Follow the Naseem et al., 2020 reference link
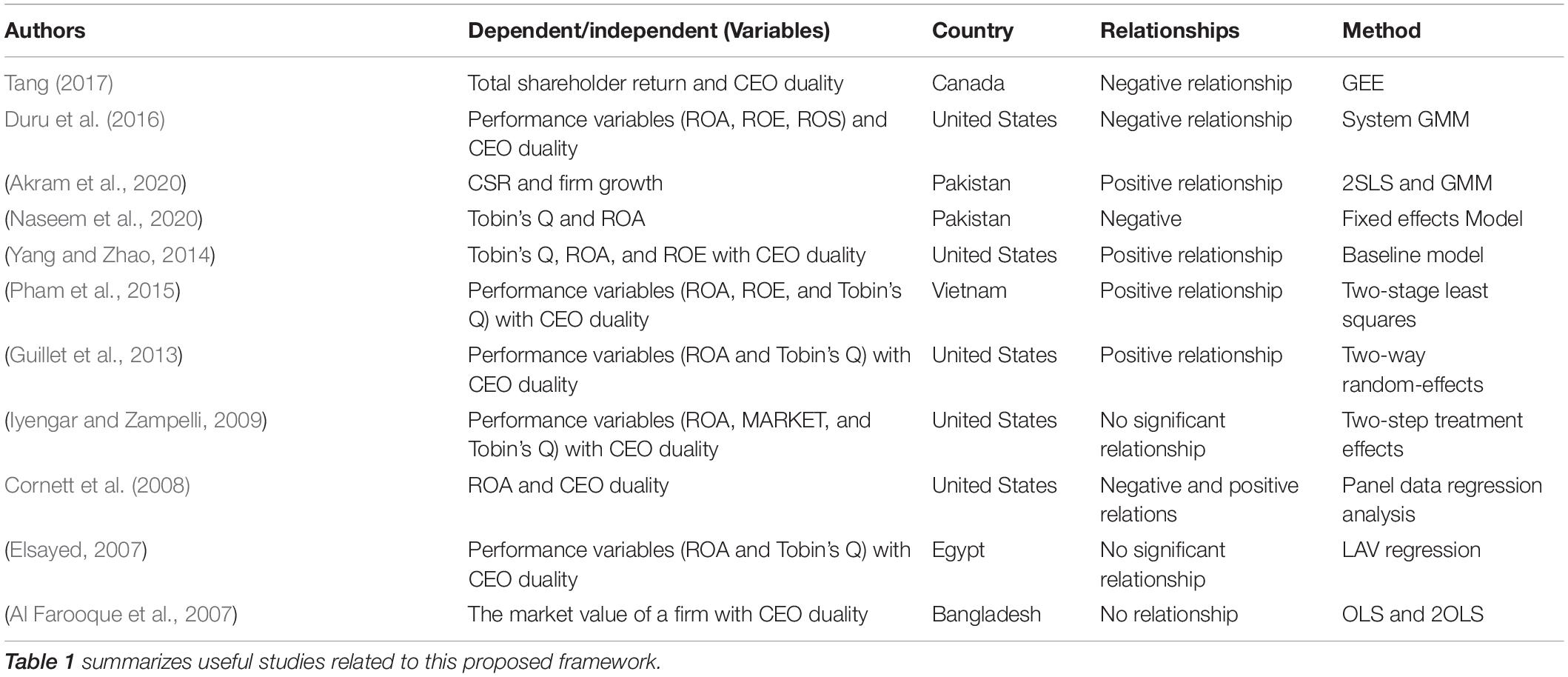Screen dimensions: 1568x677 104,219
